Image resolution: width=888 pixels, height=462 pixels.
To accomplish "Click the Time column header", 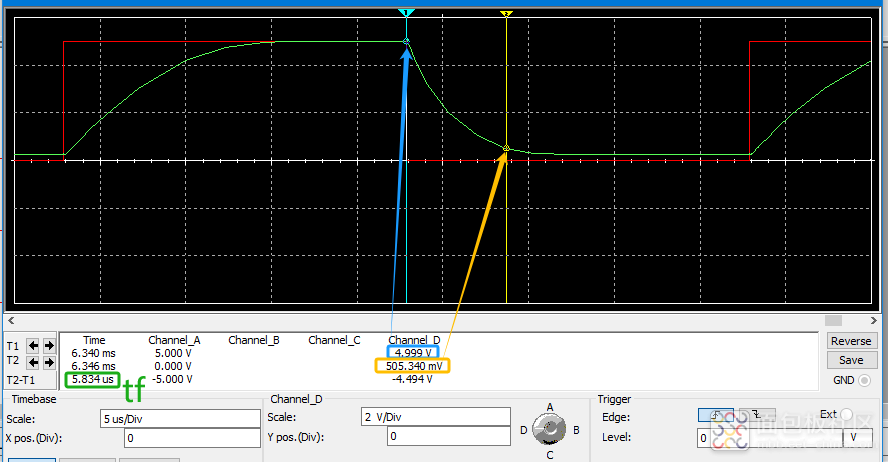I will [x=94, y=340].
